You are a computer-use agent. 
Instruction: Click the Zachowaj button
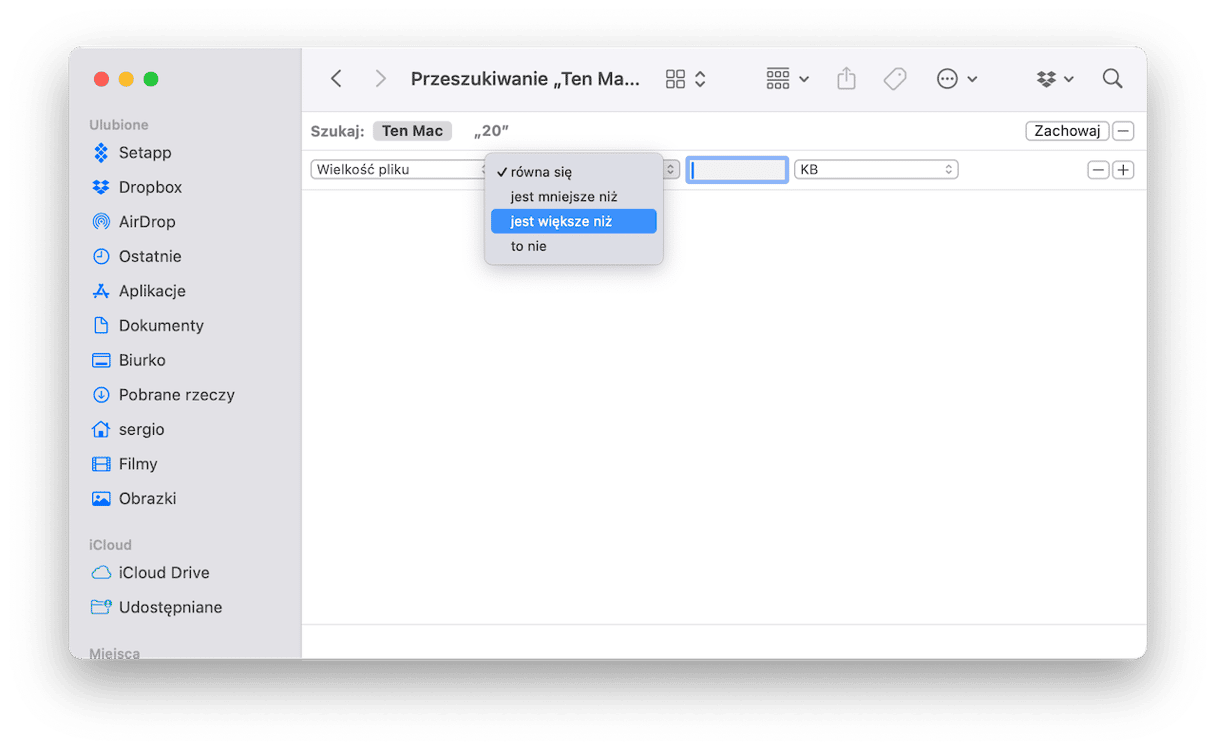pos(1067,131)
